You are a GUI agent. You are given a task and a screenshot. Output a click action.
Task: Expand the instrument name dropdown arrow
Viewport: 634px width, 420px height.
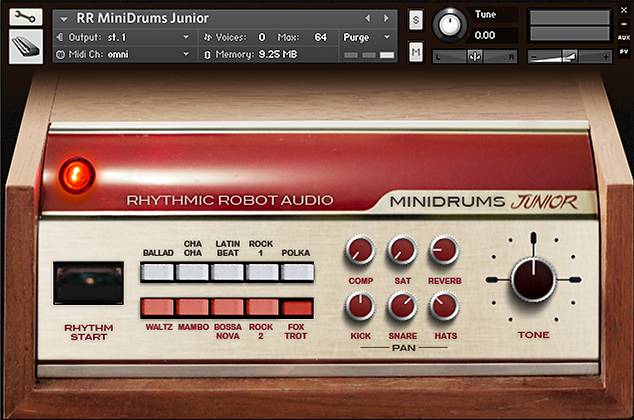click(63, 19)
